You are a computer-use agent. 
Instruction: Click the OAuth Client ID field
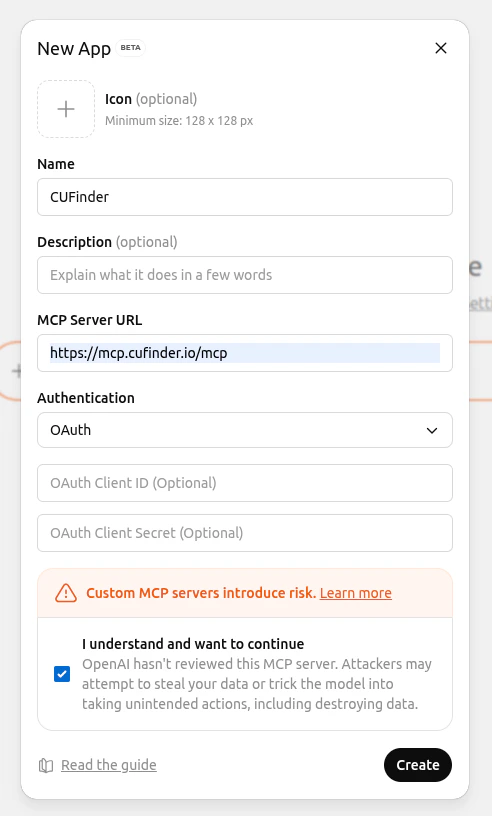(x=245, y=483)
